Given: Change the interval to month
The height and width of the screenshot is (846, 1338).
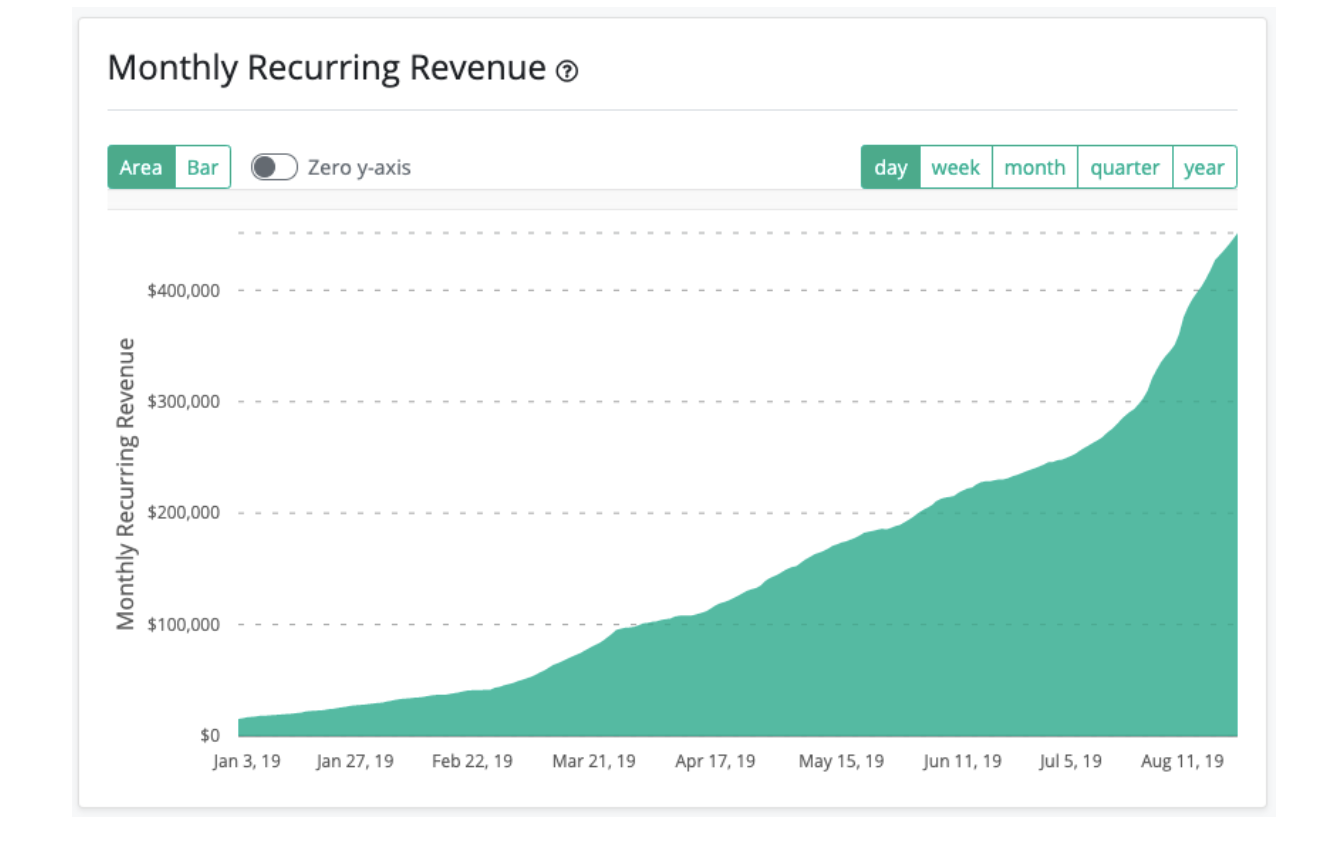Looking at the screenshot, I should click(1034, 167).
